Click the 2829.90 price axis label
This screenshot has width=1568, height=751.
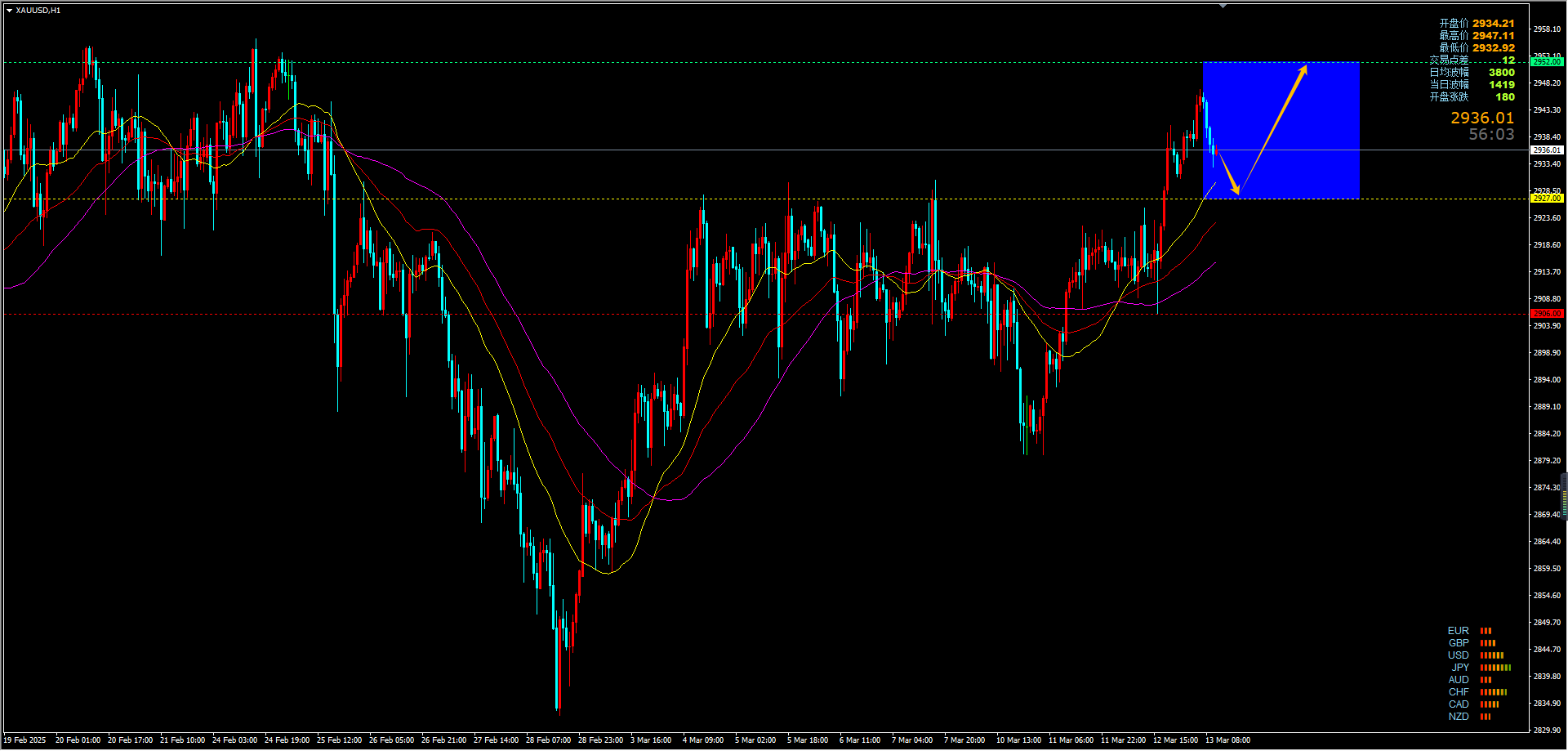[1547, 731]
